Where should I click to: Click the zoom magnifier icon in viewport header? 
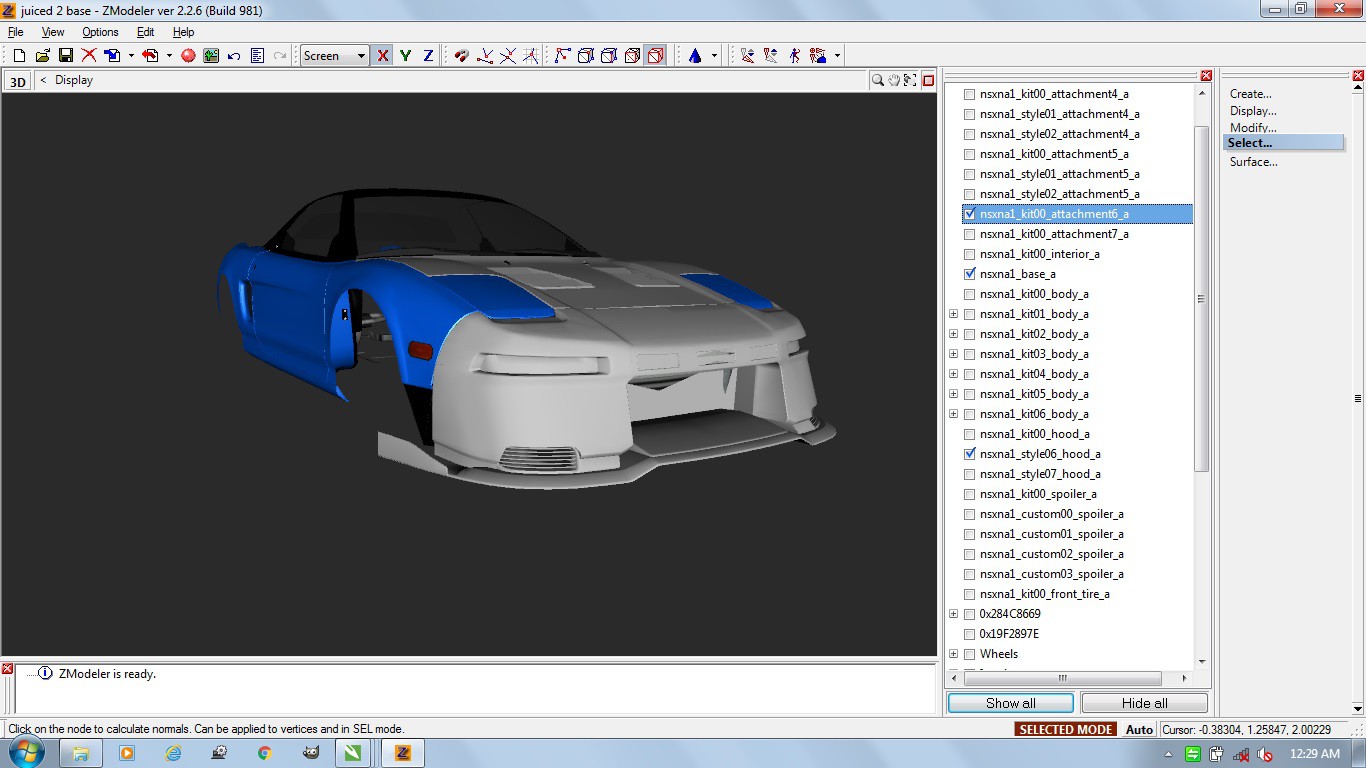coord(878,80)
